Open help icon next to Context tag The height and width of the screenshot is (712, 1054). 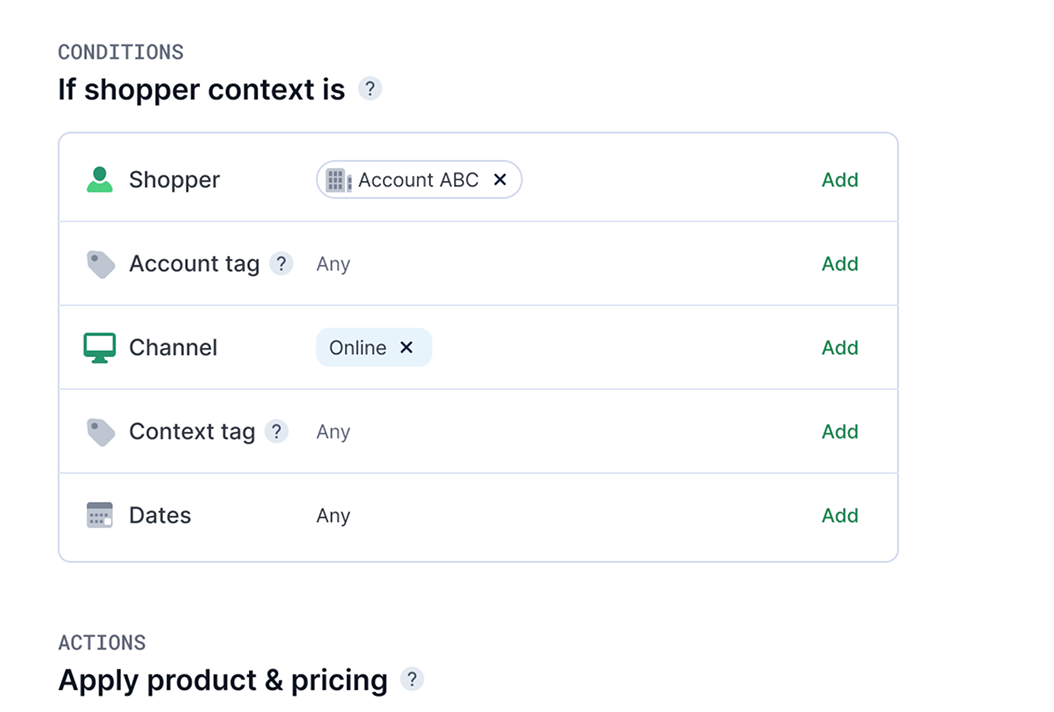276,432
